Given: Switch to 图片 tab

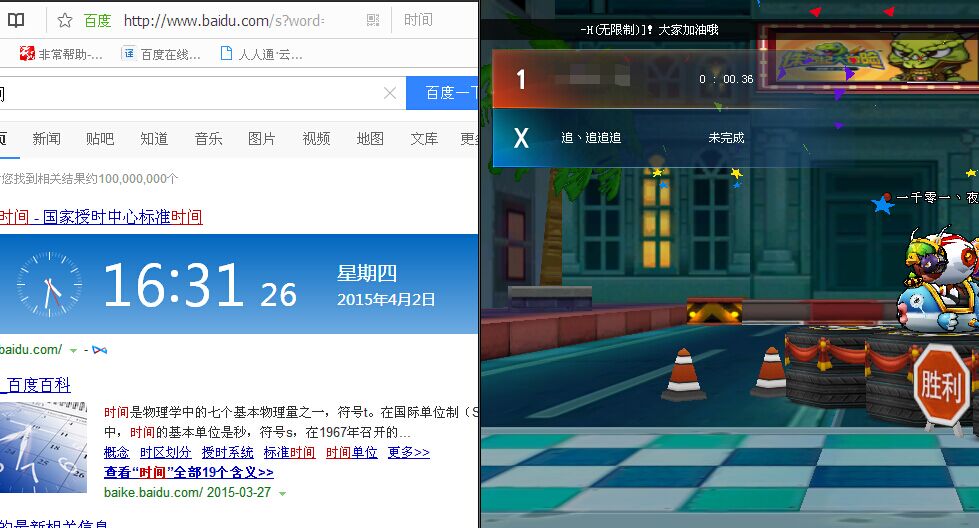Looking at the screenshot, I should (x=262, y=139).
